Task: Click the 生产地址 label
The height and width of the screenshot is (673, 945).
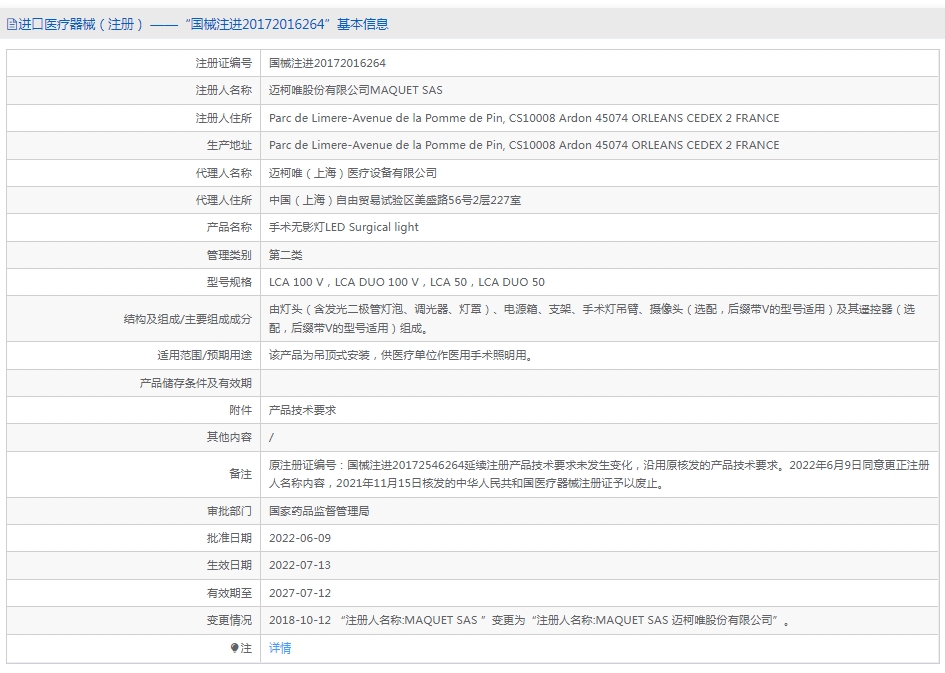Action: tap(229, 145)
